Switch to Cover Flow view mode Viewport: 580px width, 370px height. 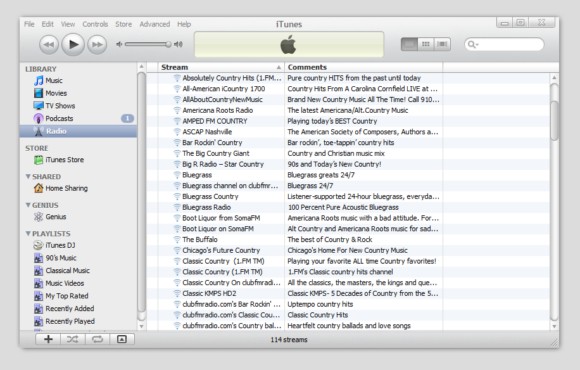pos(442,44)
